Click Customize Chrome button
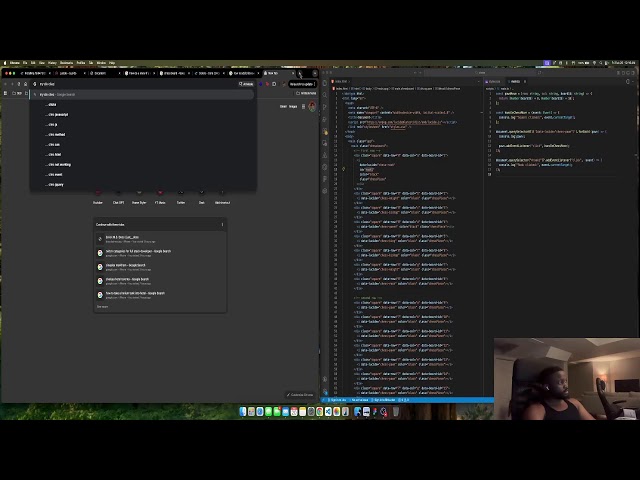640x480 pixels. pyautogui.click(x=300, y=395)
